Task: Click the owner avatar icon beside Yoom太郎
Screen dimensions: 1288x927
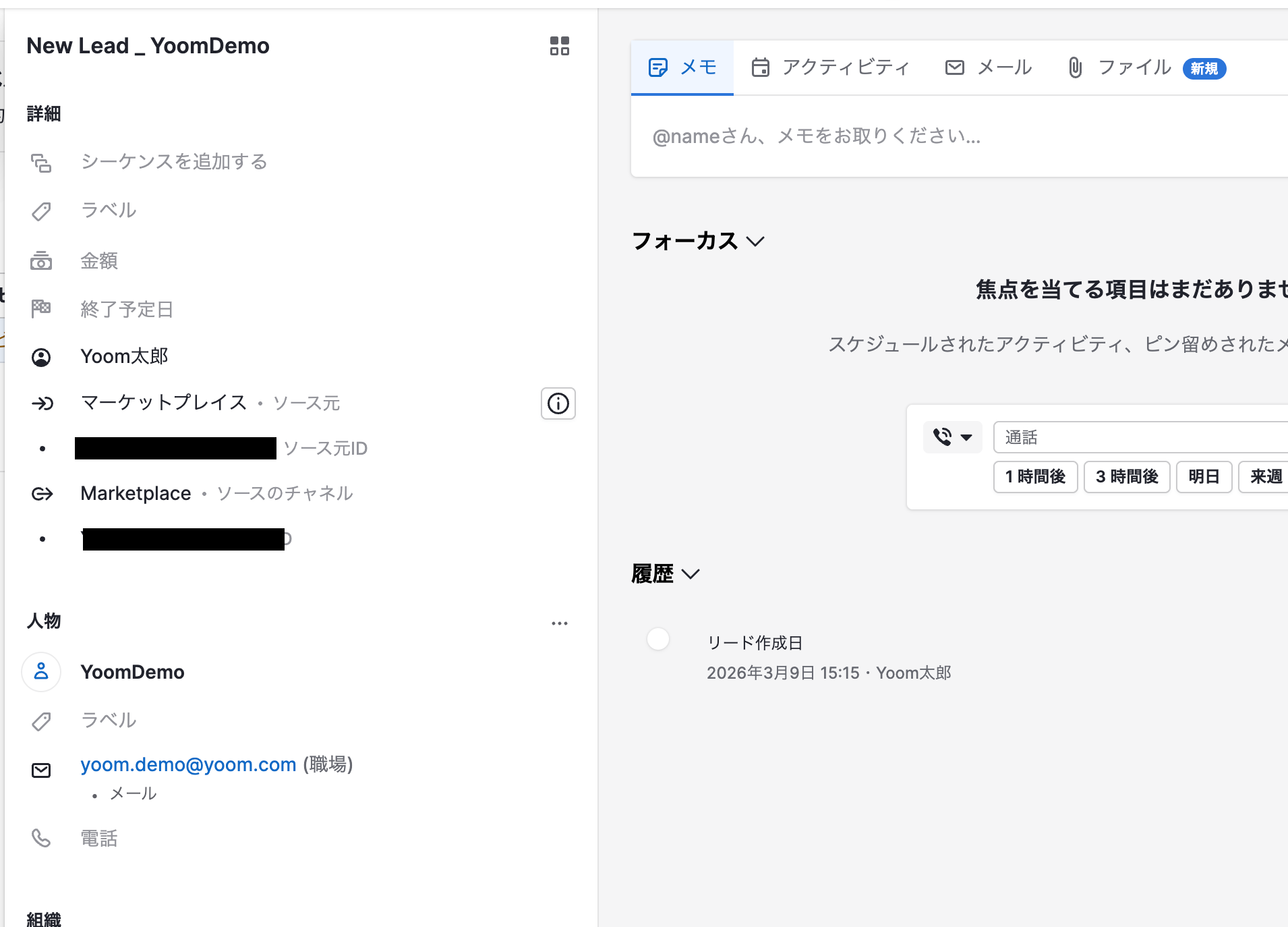Action: (41, 357)
